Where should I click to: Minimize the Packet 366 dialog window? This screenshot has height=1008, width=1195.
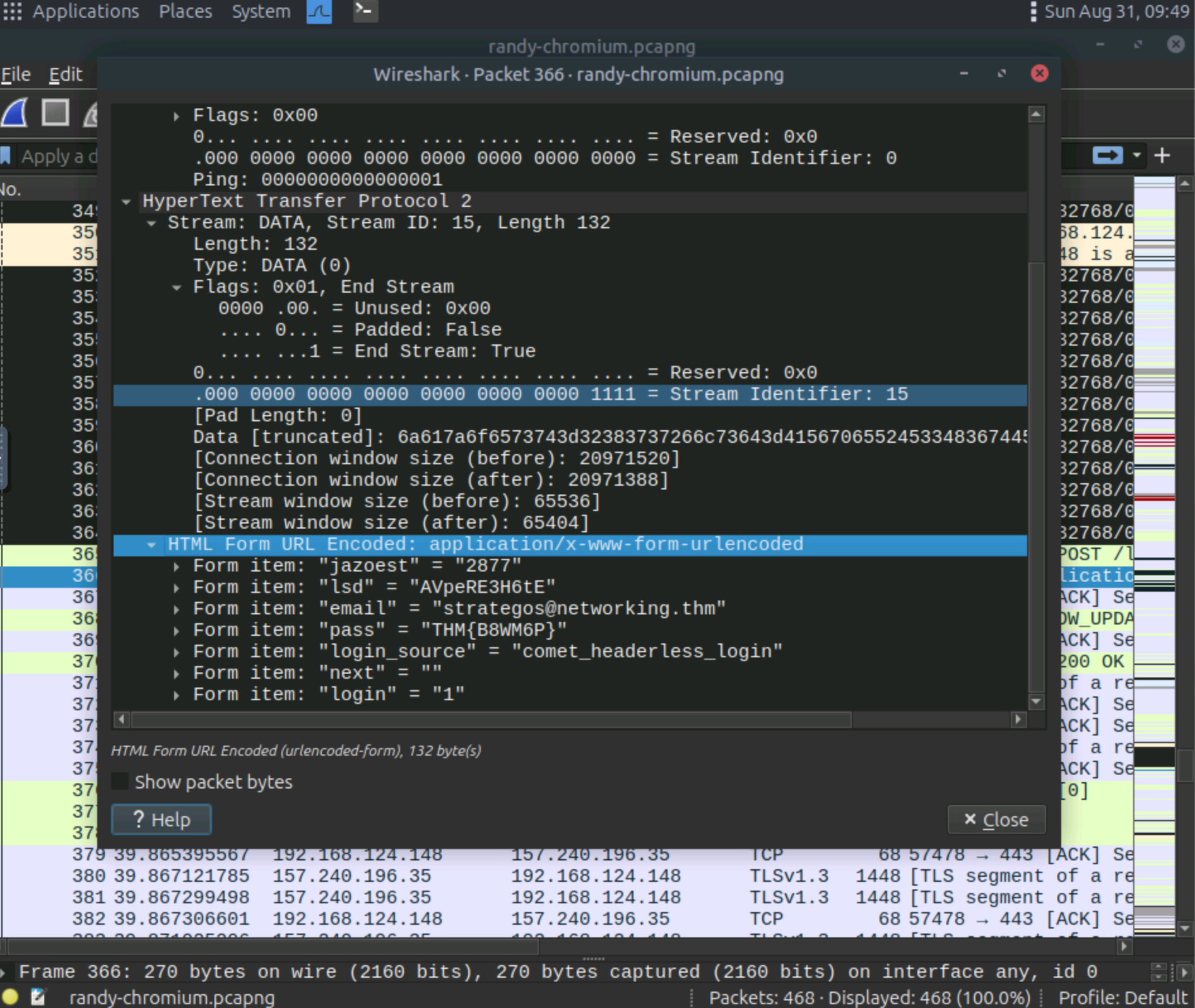(963, 74)
